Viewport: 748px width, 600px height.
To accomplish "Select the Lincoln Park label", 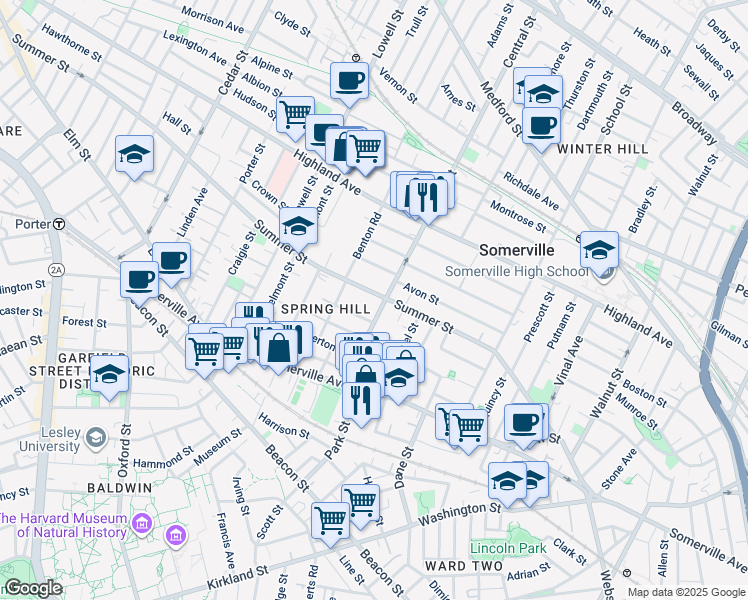I will [508, 548].
